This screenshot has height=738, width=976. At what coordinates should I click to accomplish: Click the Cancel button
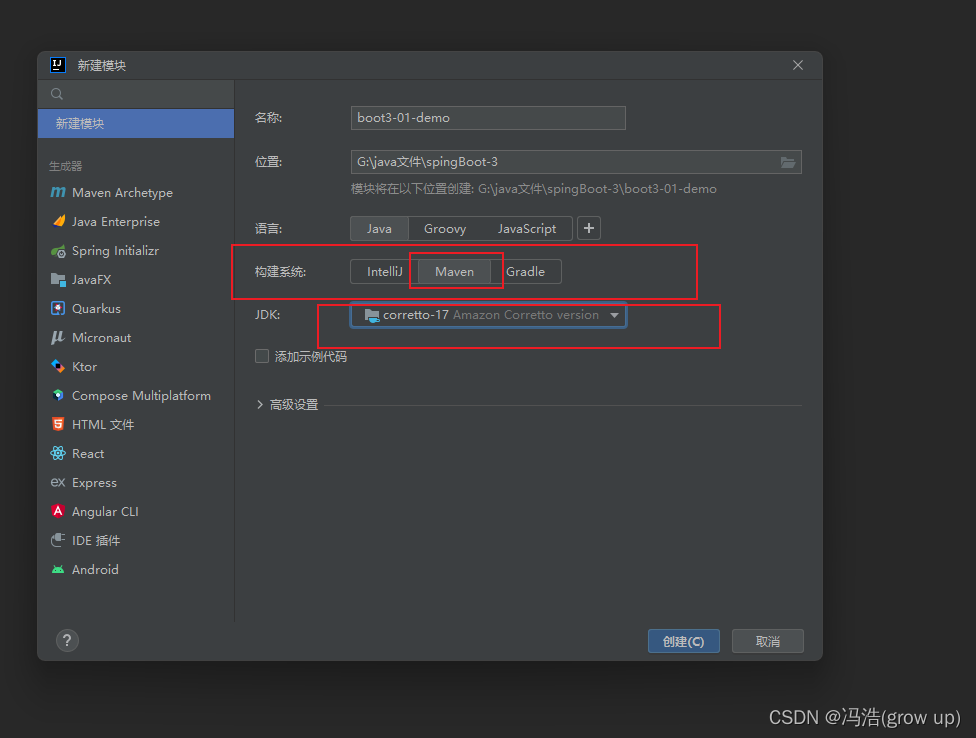pos(767,641)
